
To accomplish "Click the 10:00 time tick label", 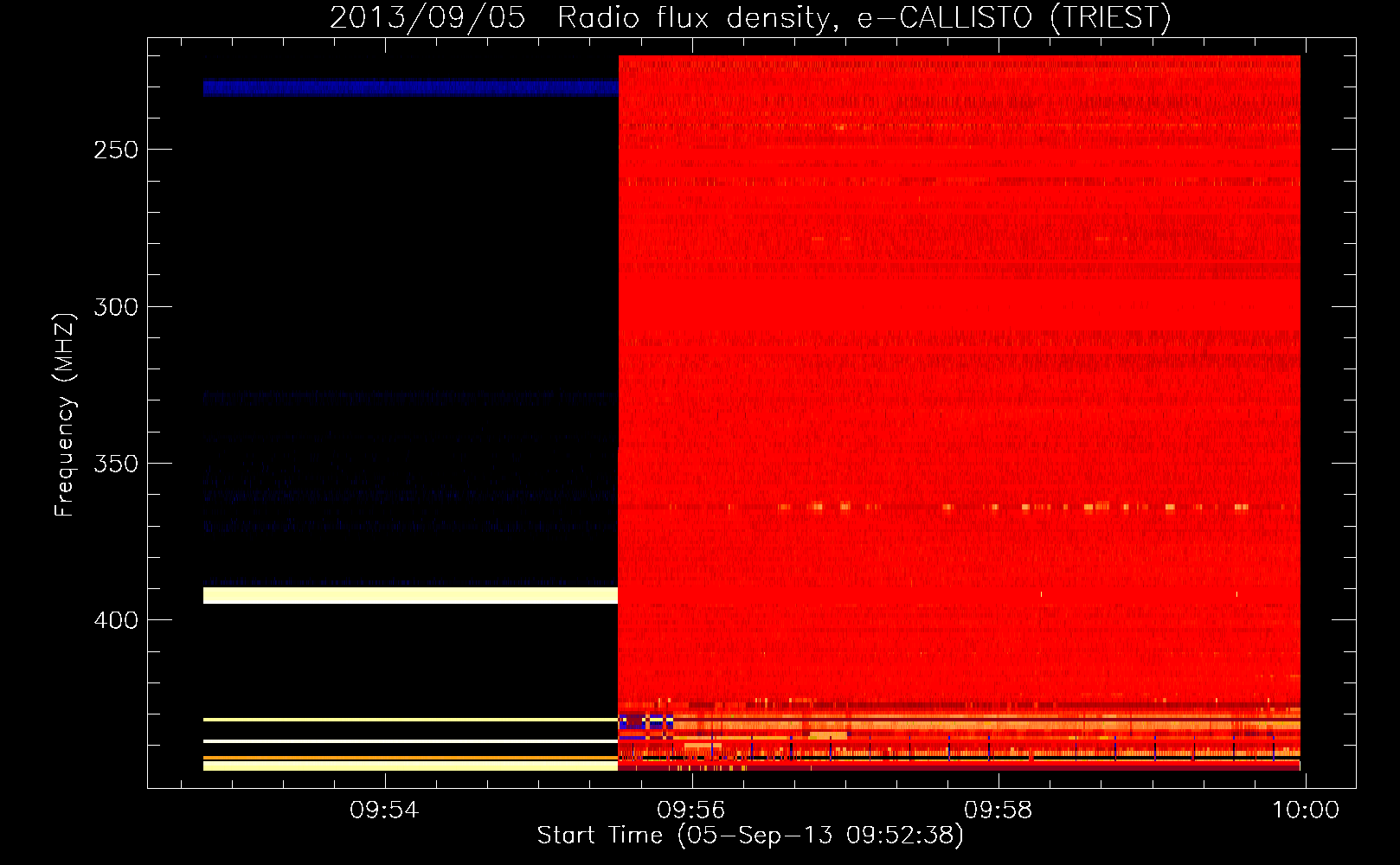I will coord(1305,811).
